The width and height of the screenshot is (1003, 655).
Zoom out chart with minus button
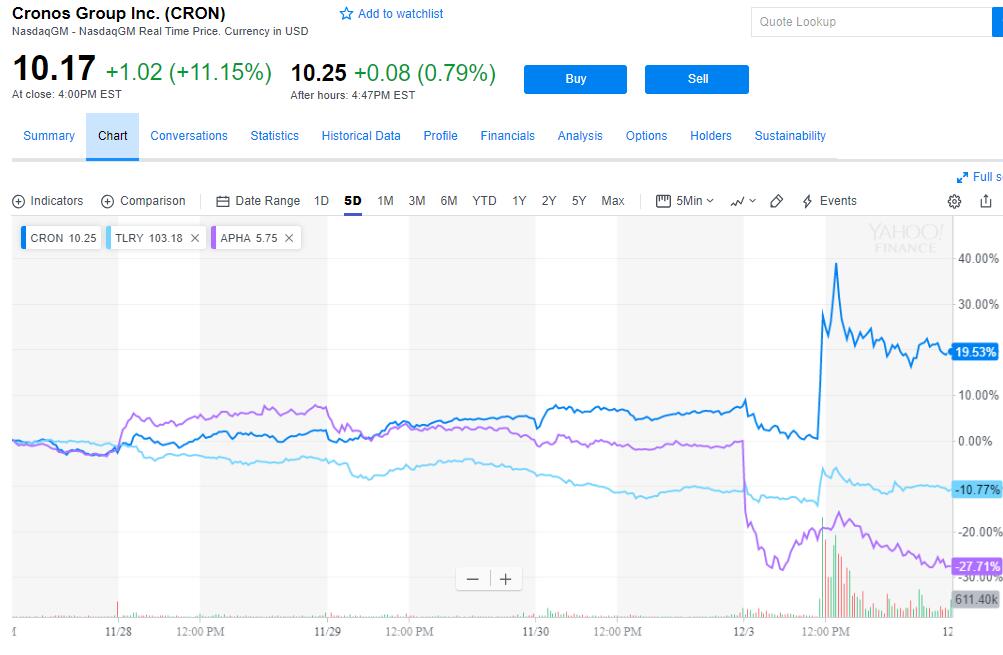[x=473, y=580]
